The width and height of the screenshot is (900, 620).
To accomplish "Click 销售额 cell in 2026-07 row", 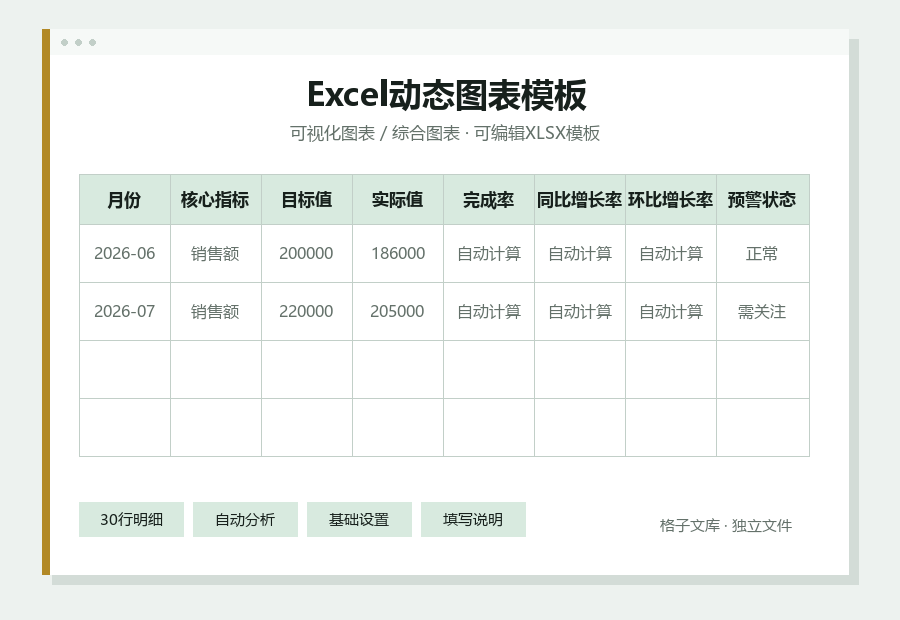I will pyautogui.click(x=216, y=312).
